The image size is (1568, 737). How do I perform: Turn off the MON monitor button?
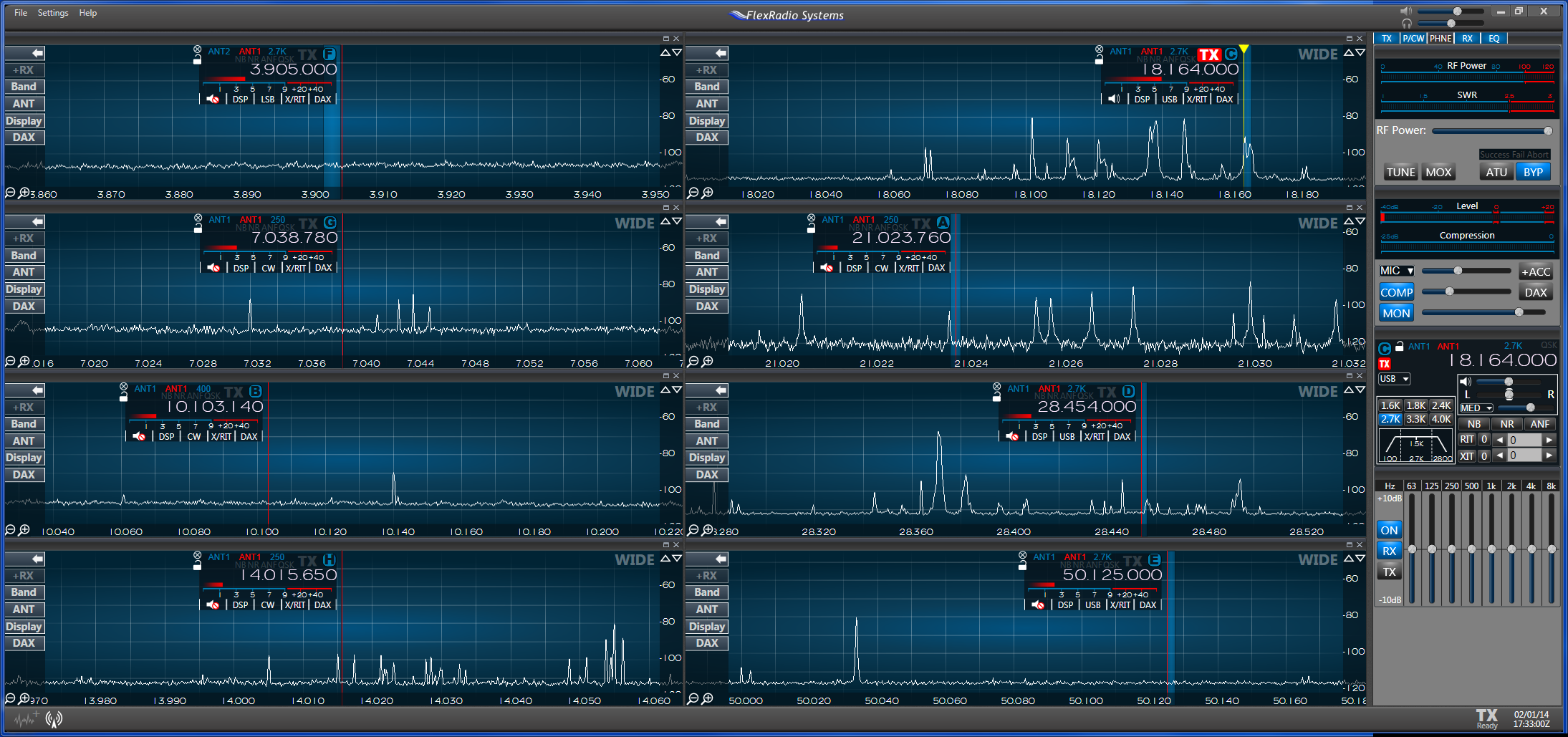(x=1396, y=313)
